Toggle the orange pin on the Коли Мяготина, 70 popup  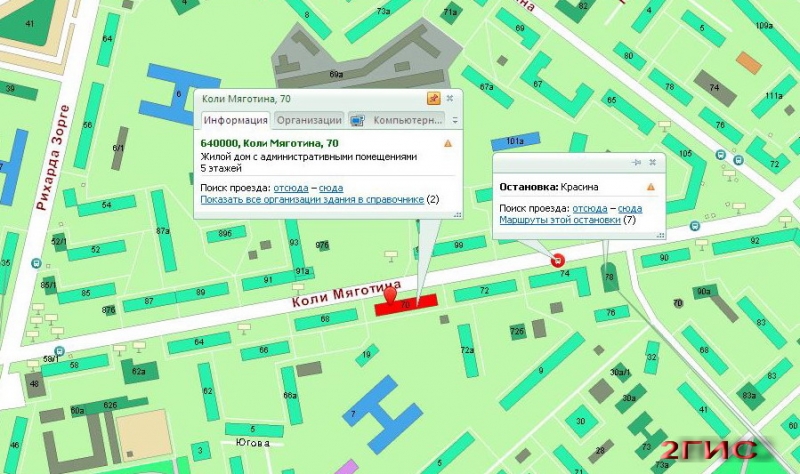[433, 98]
